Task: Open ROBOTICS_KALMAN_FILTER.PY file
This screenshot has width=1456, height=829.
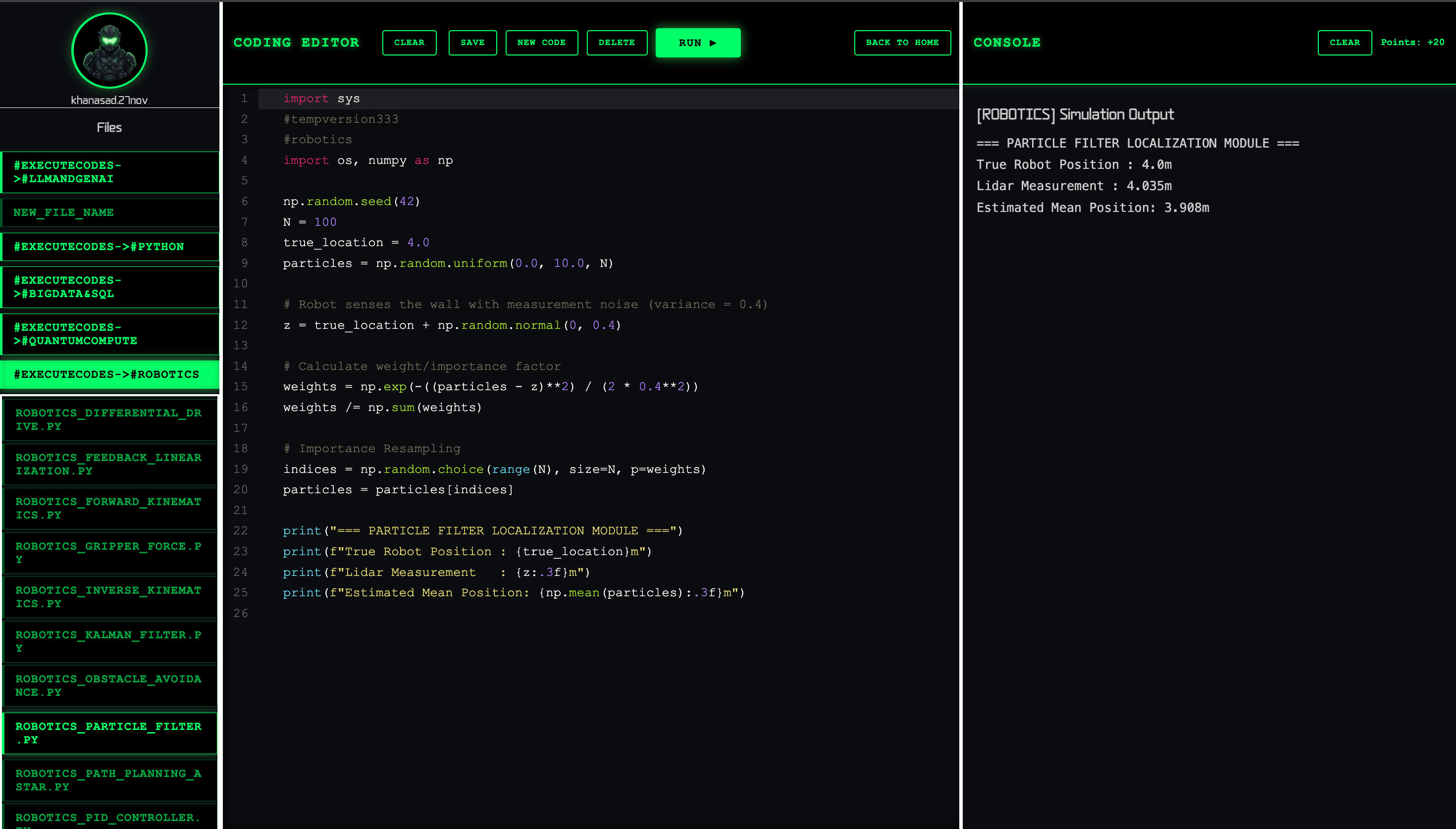Action: pos(110,642)
